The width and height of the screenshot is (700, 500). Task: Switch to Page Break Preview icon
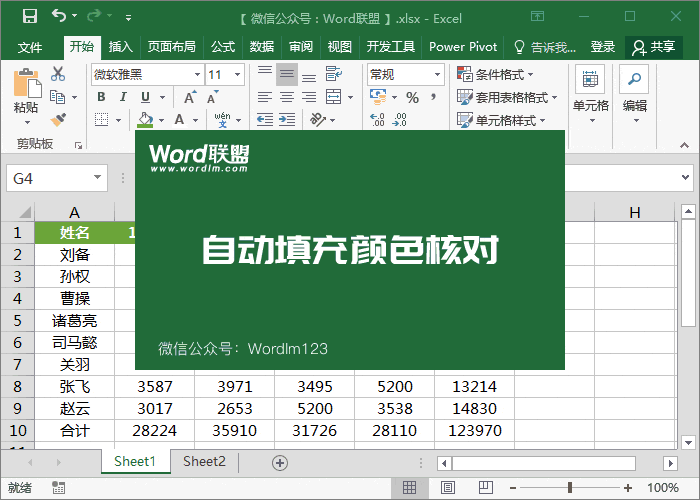(485, 487)
